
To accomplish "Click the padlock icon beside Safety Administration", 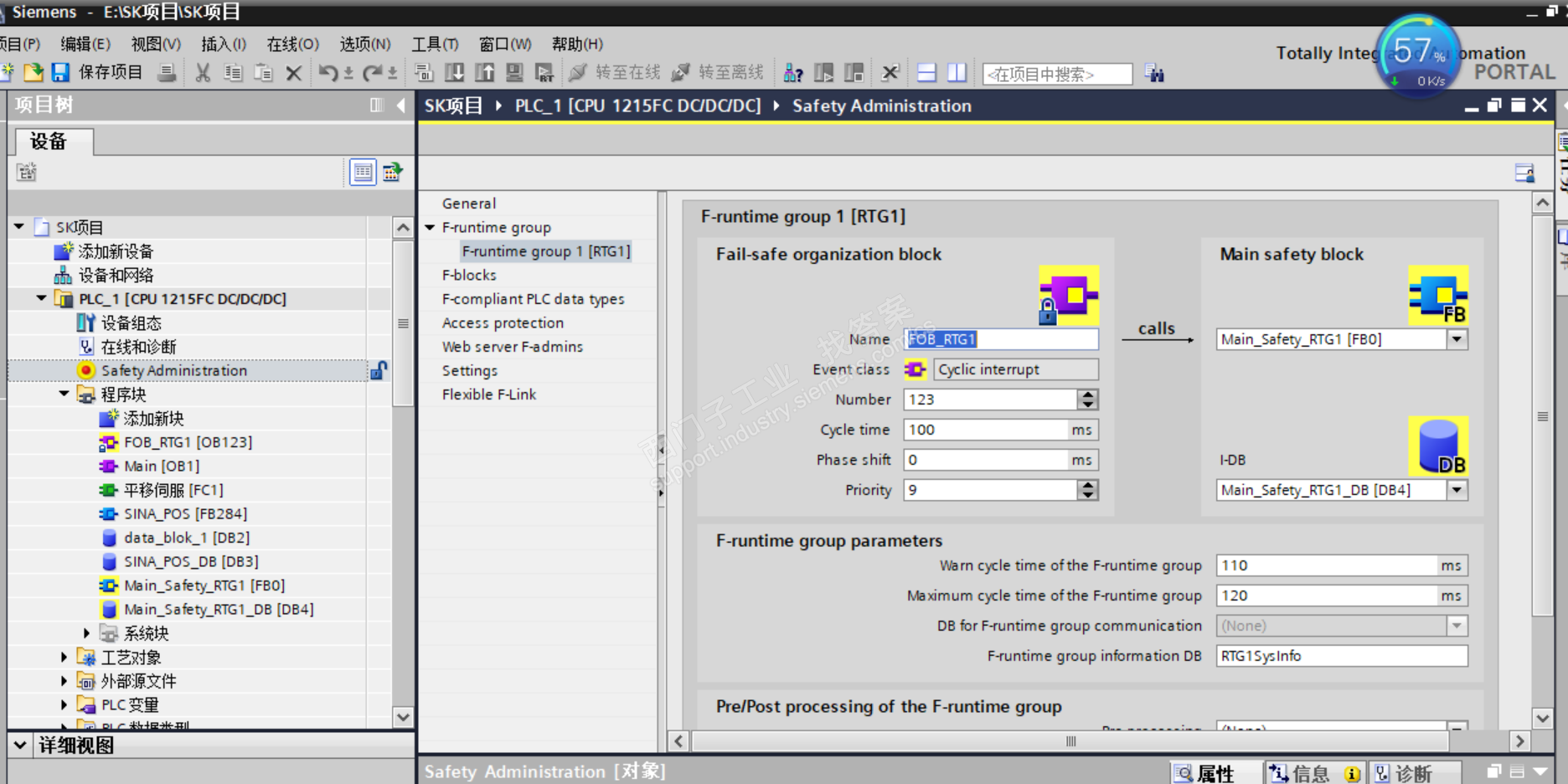I will (379, 370).
